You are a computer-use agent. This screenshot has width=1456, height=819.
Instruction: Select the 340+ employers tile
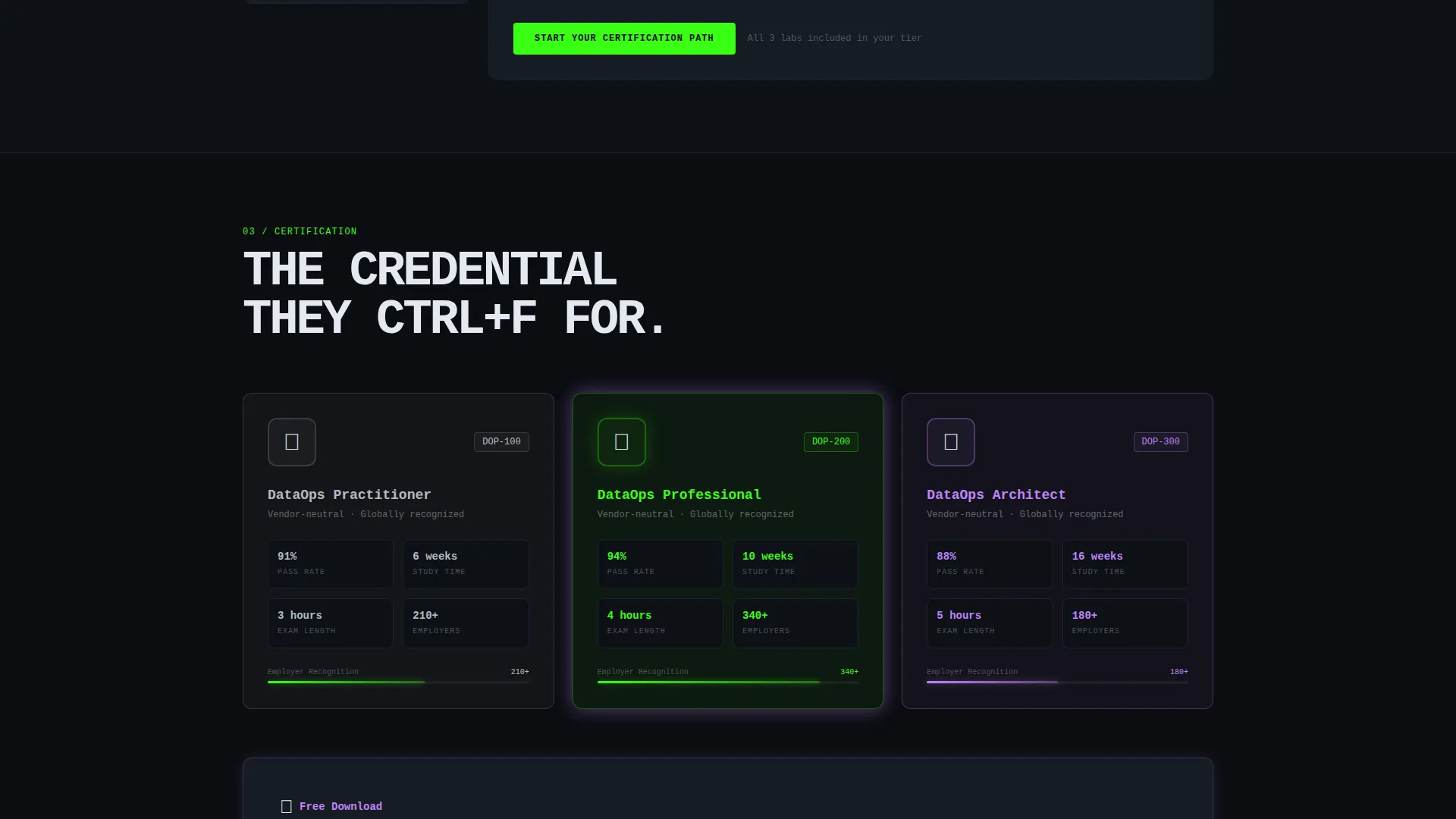click(x=795, y=623)
